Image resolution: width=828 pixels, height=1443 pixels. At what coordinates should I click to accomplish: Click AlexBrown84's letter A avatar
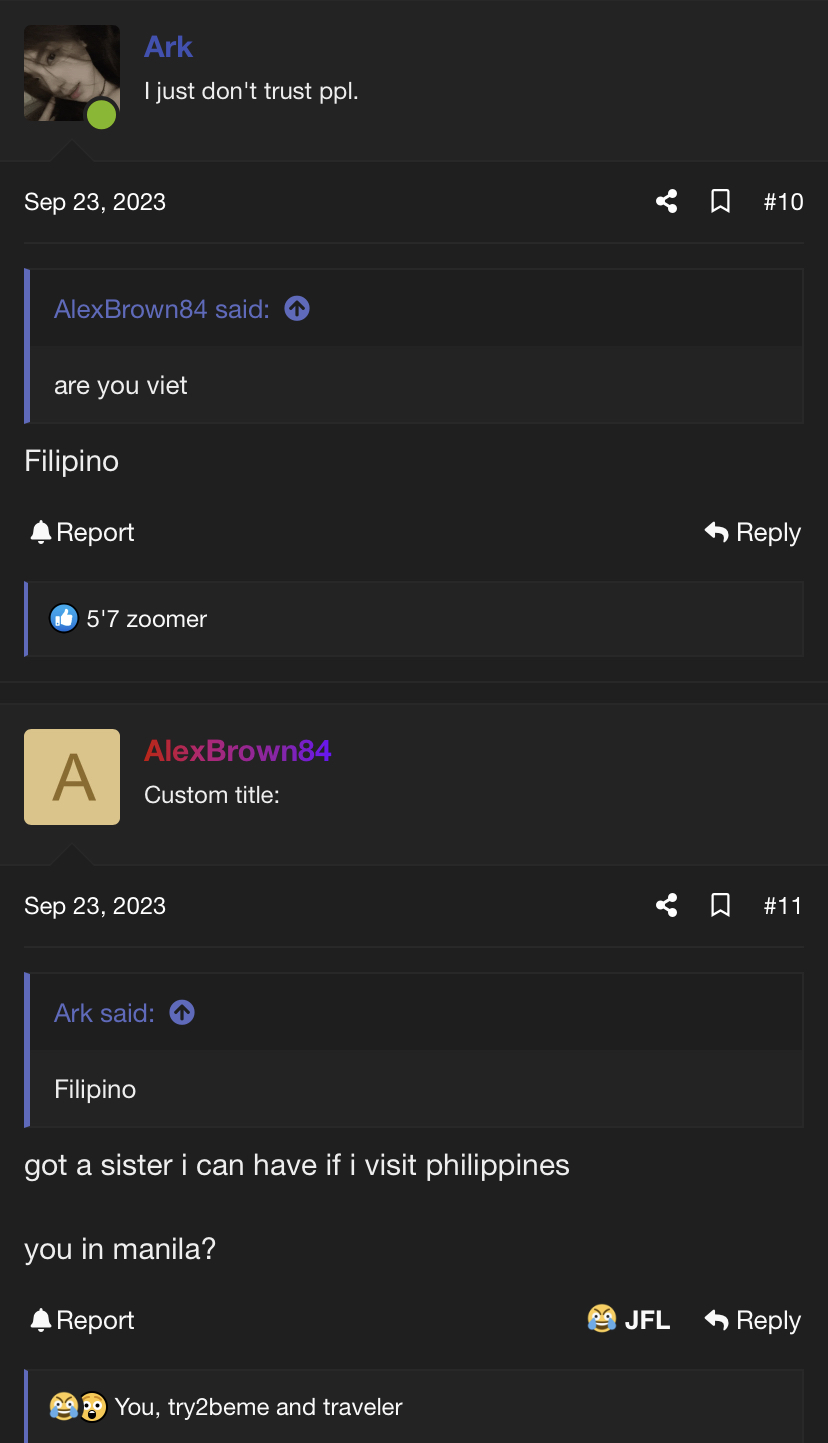point(72,777)
